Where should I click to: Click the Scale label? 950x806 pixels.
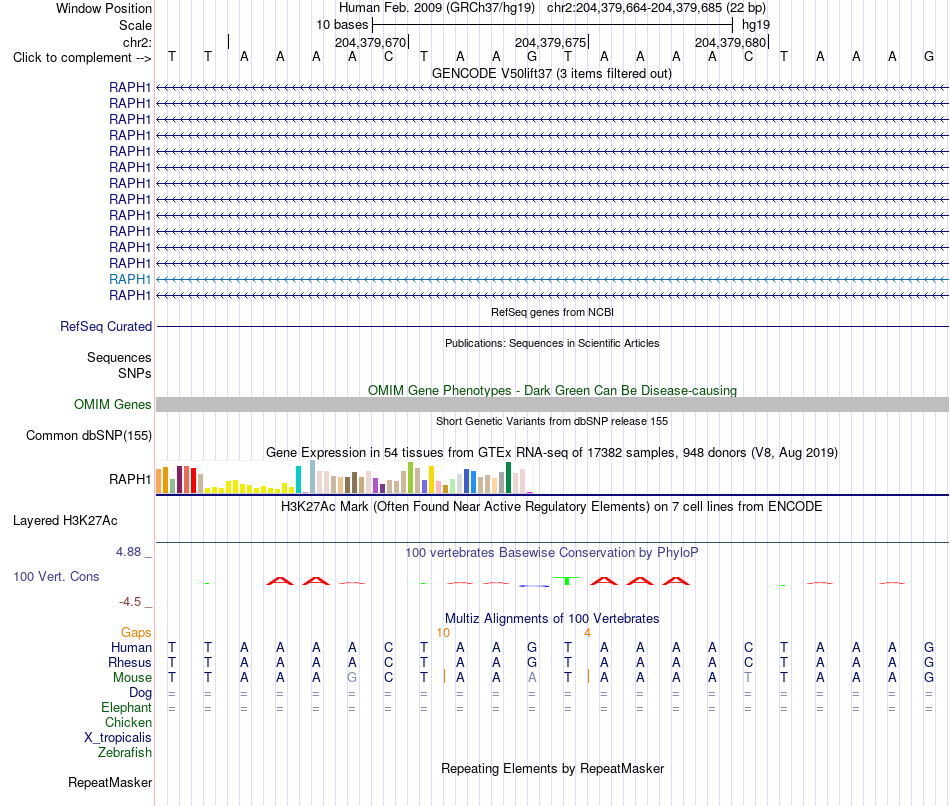pos(135,25)
